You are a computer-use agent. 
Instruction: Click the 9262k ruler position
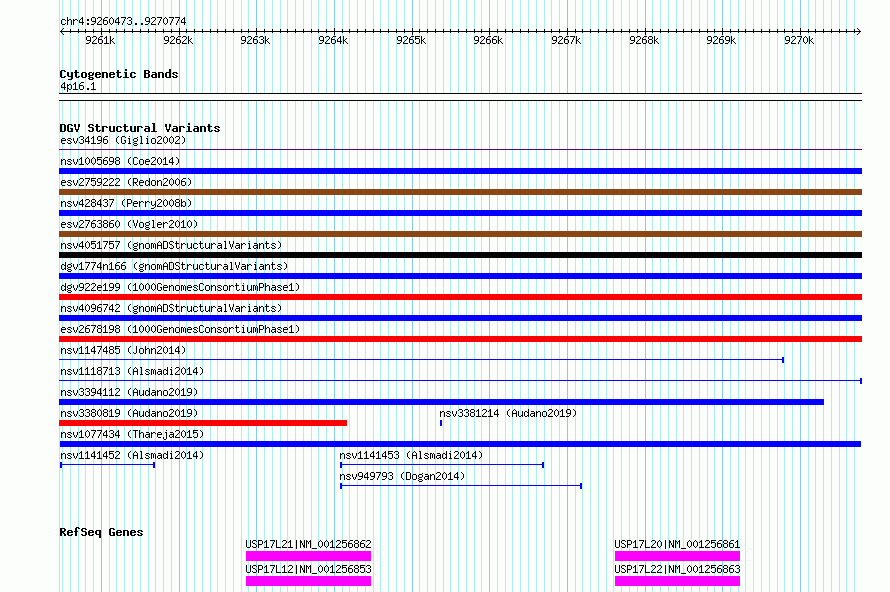(178, 40)
